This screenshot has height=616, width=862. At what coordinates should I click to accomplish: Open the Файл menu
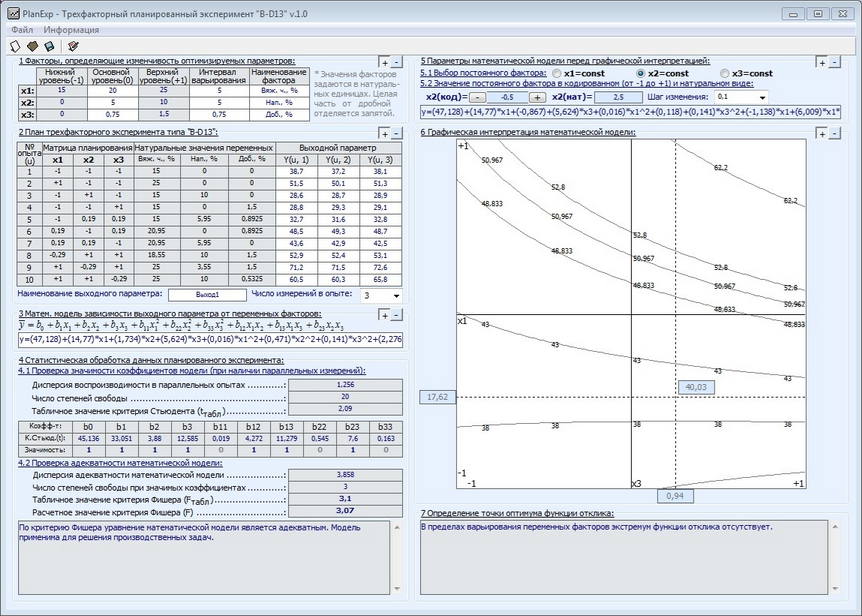point(22,30)
